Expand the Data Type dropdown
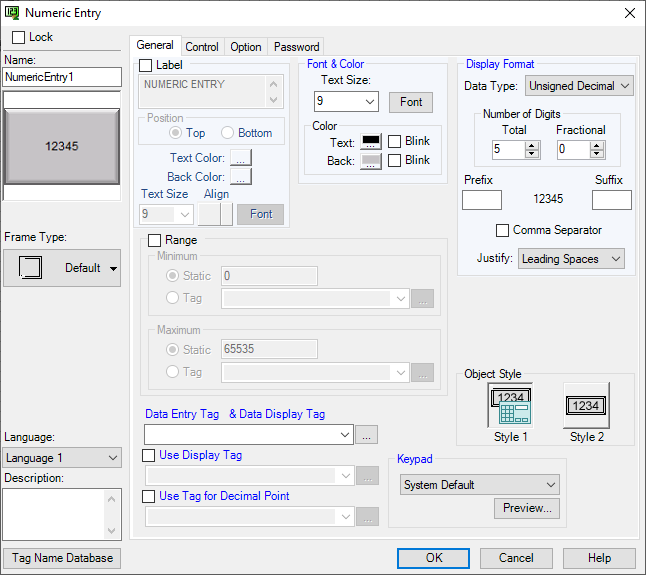The image size is (646, 575). click(x=580, y=86)
